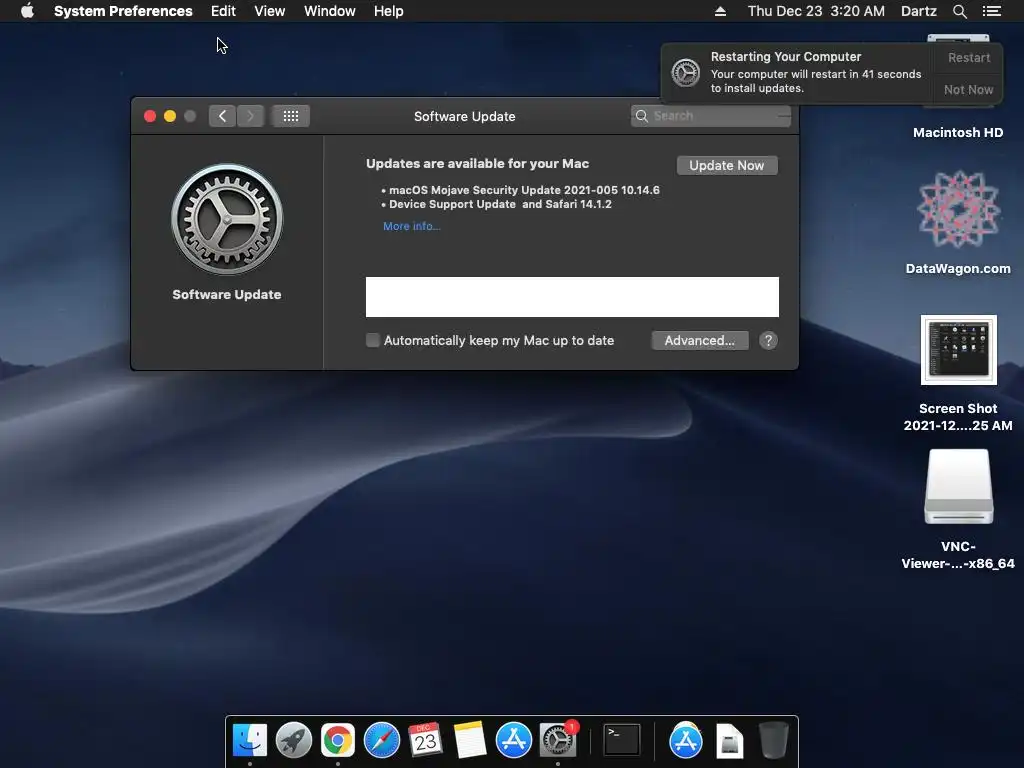Select Macintosh HD desktop drive
Screen dimensions: 1024x768
click(958, 133)
